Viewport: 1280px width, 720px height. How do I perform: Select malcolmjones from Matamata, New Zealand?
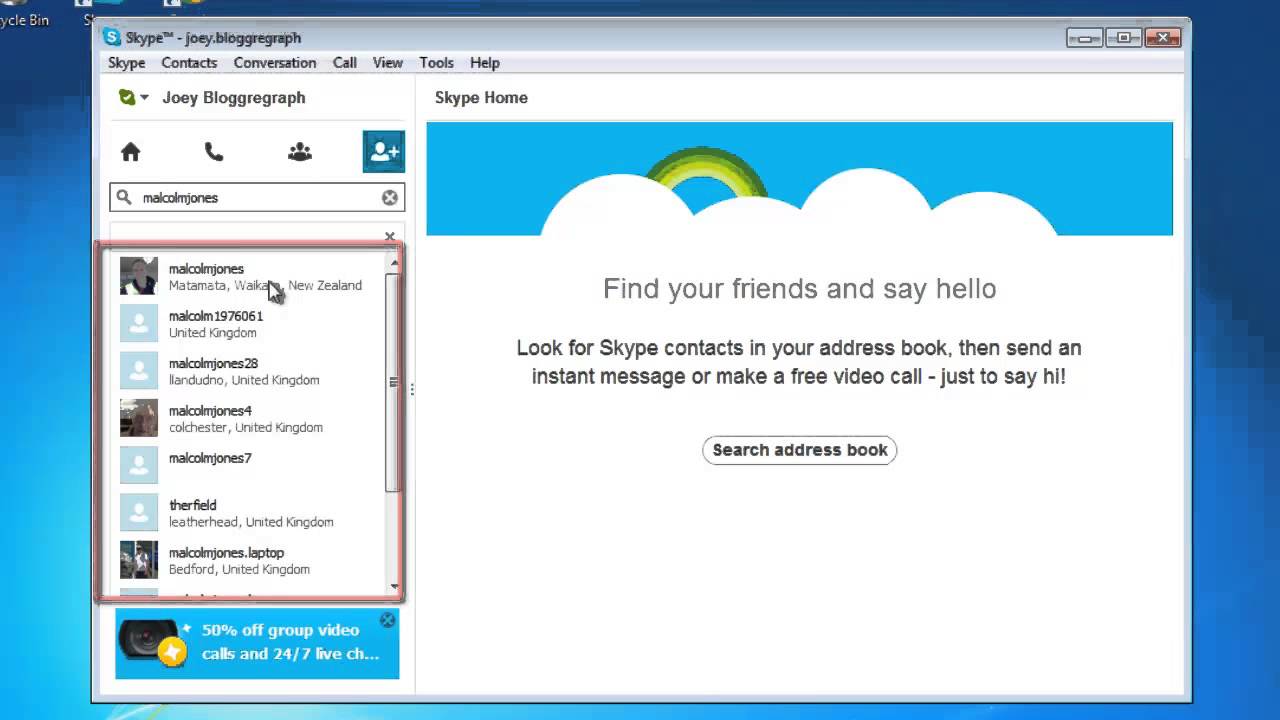(250, 277)
